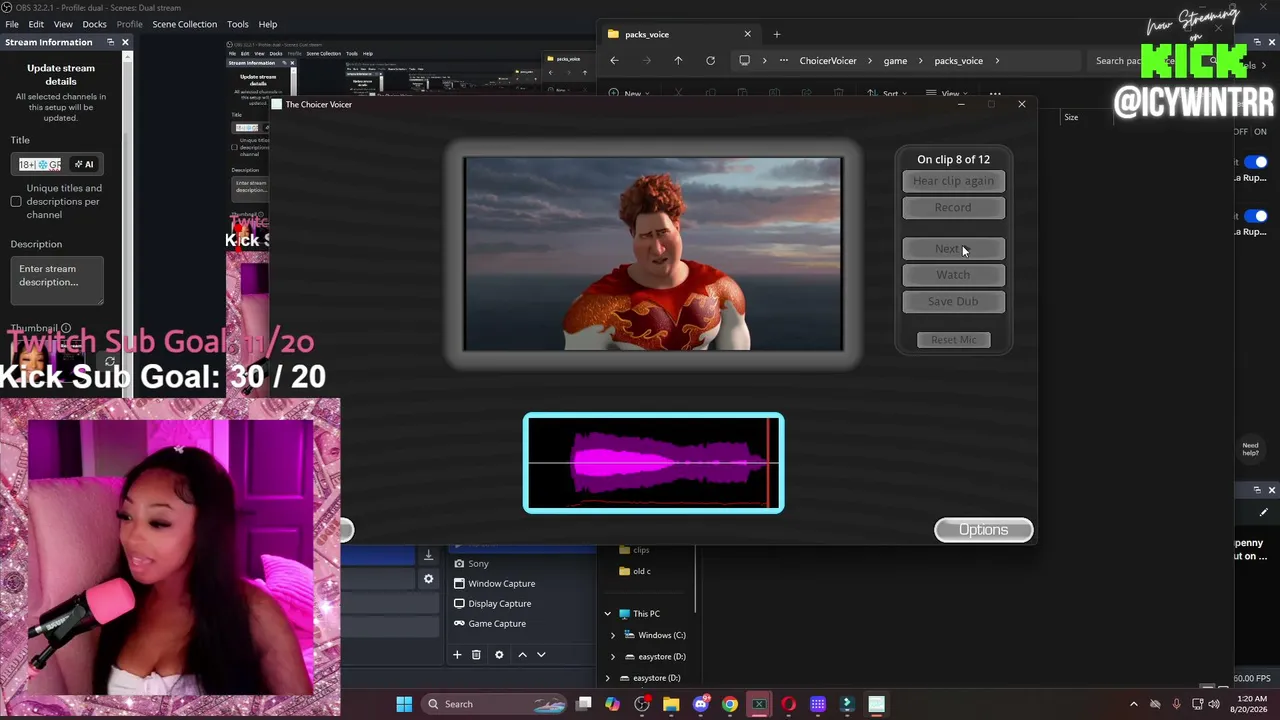Remove selected source with trash icon
Image resolution: width=1280 pixels, height=720 pixels.
tap(476, 655)
